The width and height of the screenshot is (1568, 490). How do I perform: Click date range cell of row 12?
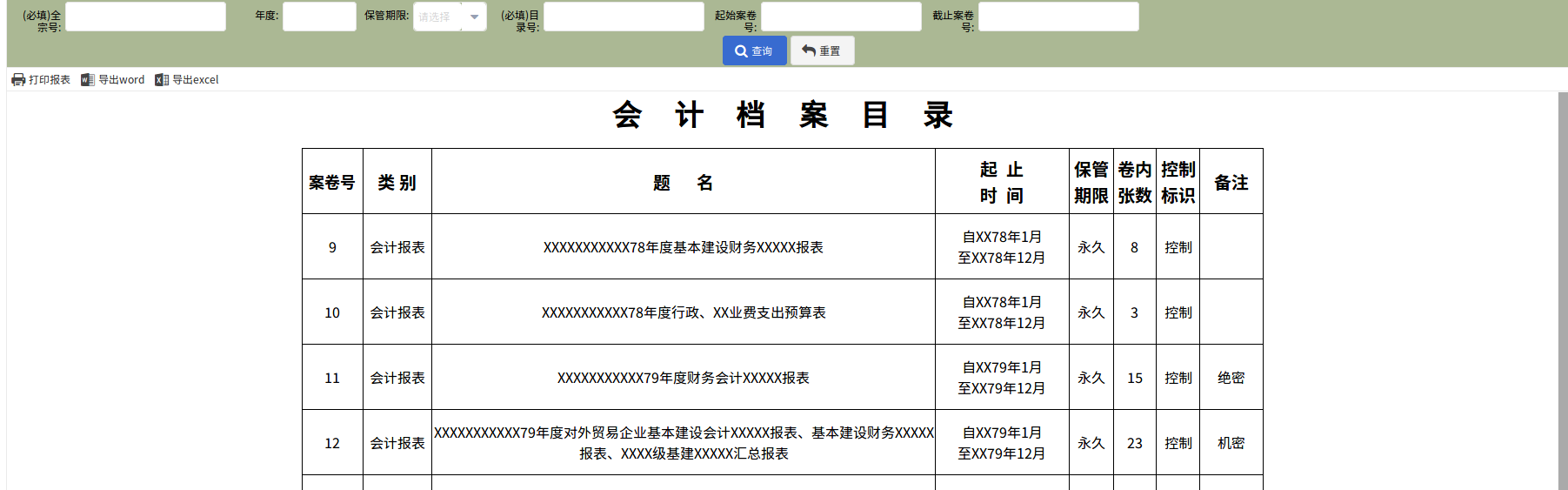click(x=1002, y=443)
